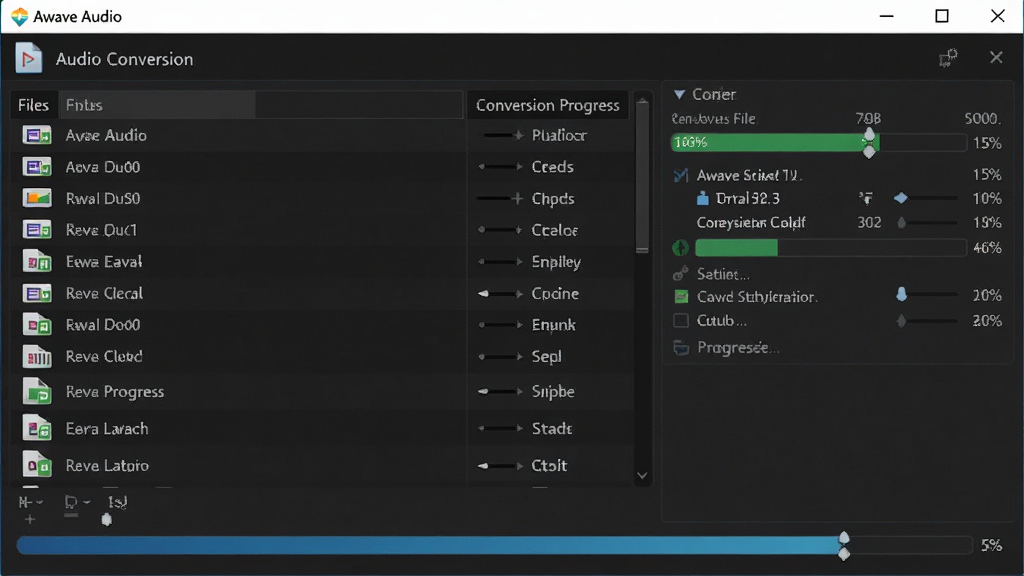Click the list vertical scrollbar thumb
The image size is (1024, 576).
pos(642,180)
